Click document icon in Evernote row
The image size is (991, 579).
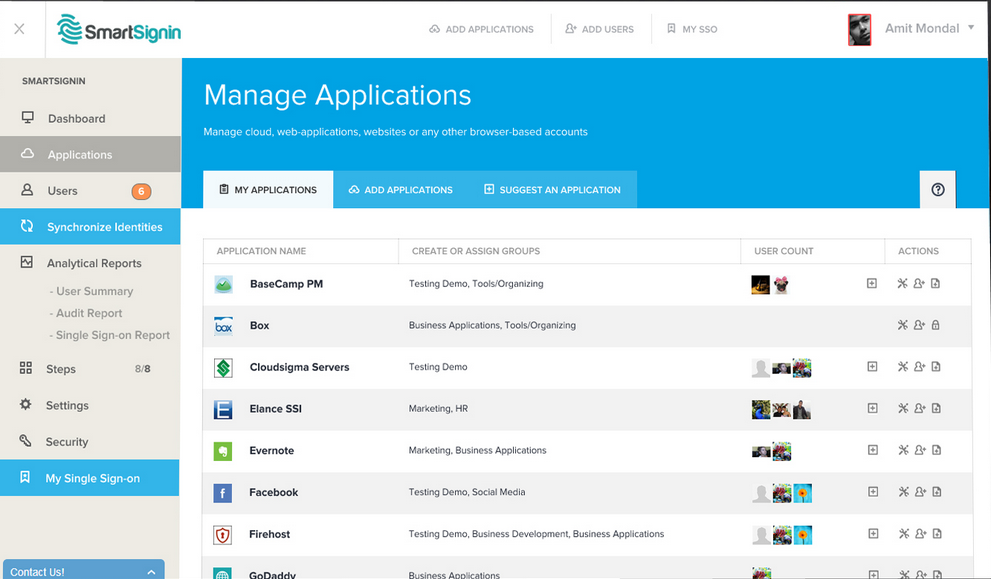[x=937, y=450]
